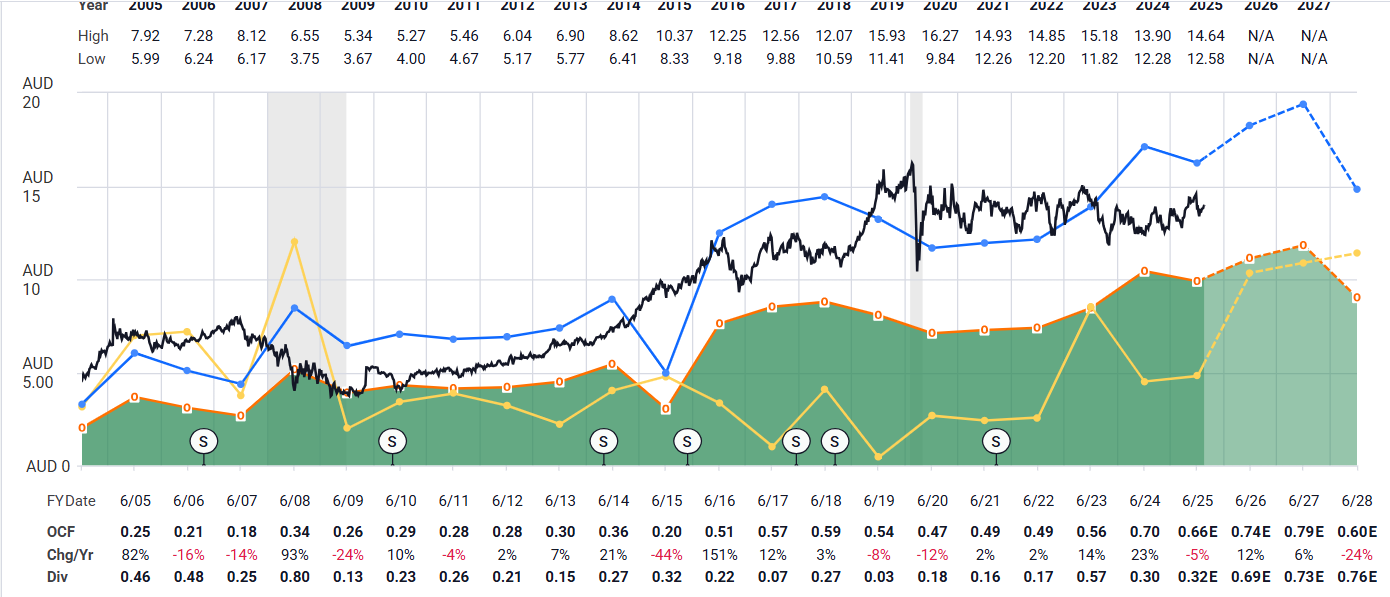This screenshot has width=1390, height=597.
Task: Select the yellow line spike point at 2008
Action: [x=294, y=241]
